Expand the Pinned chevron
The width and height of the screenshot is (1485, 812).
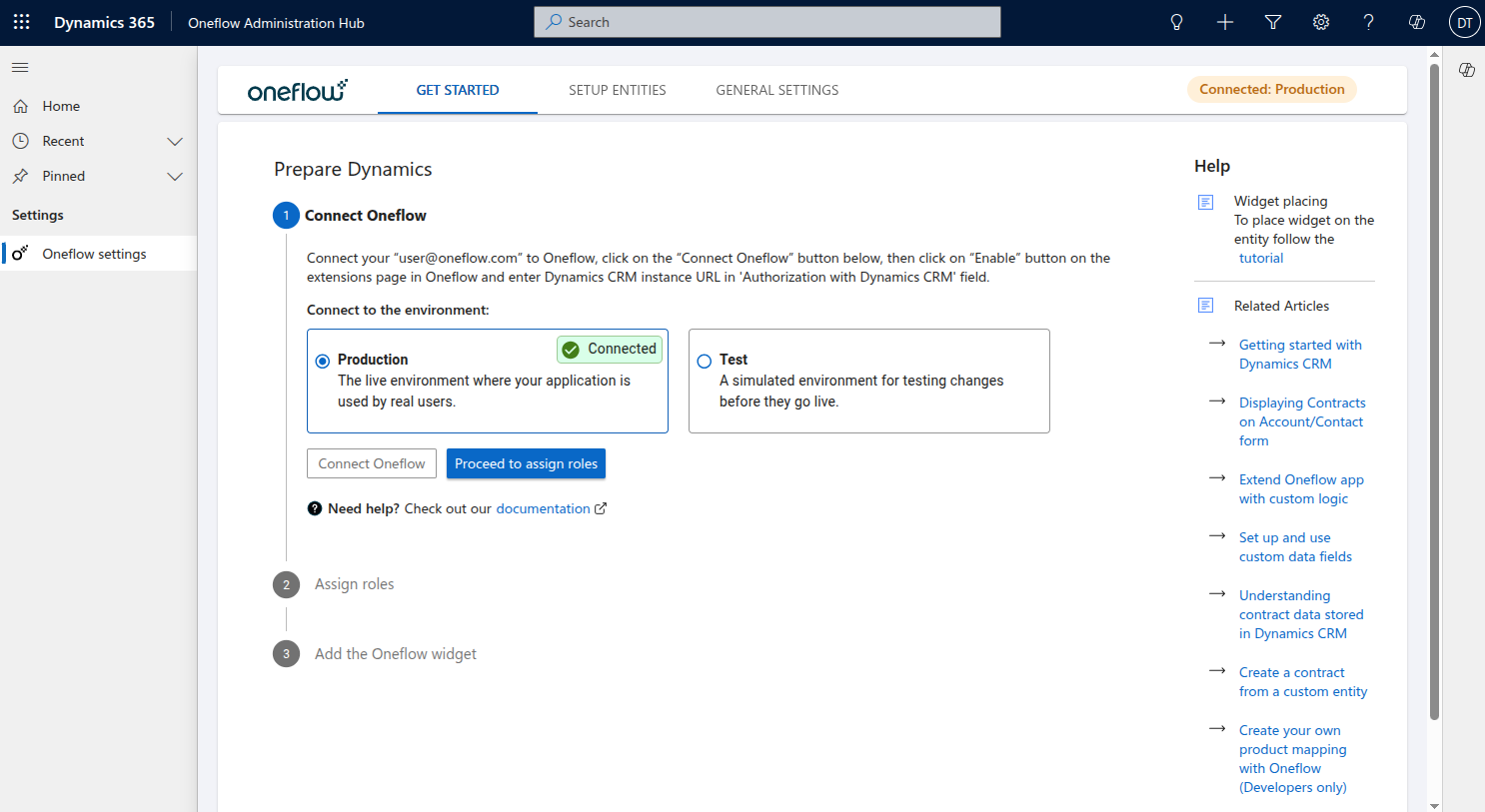tap(175, 176)
